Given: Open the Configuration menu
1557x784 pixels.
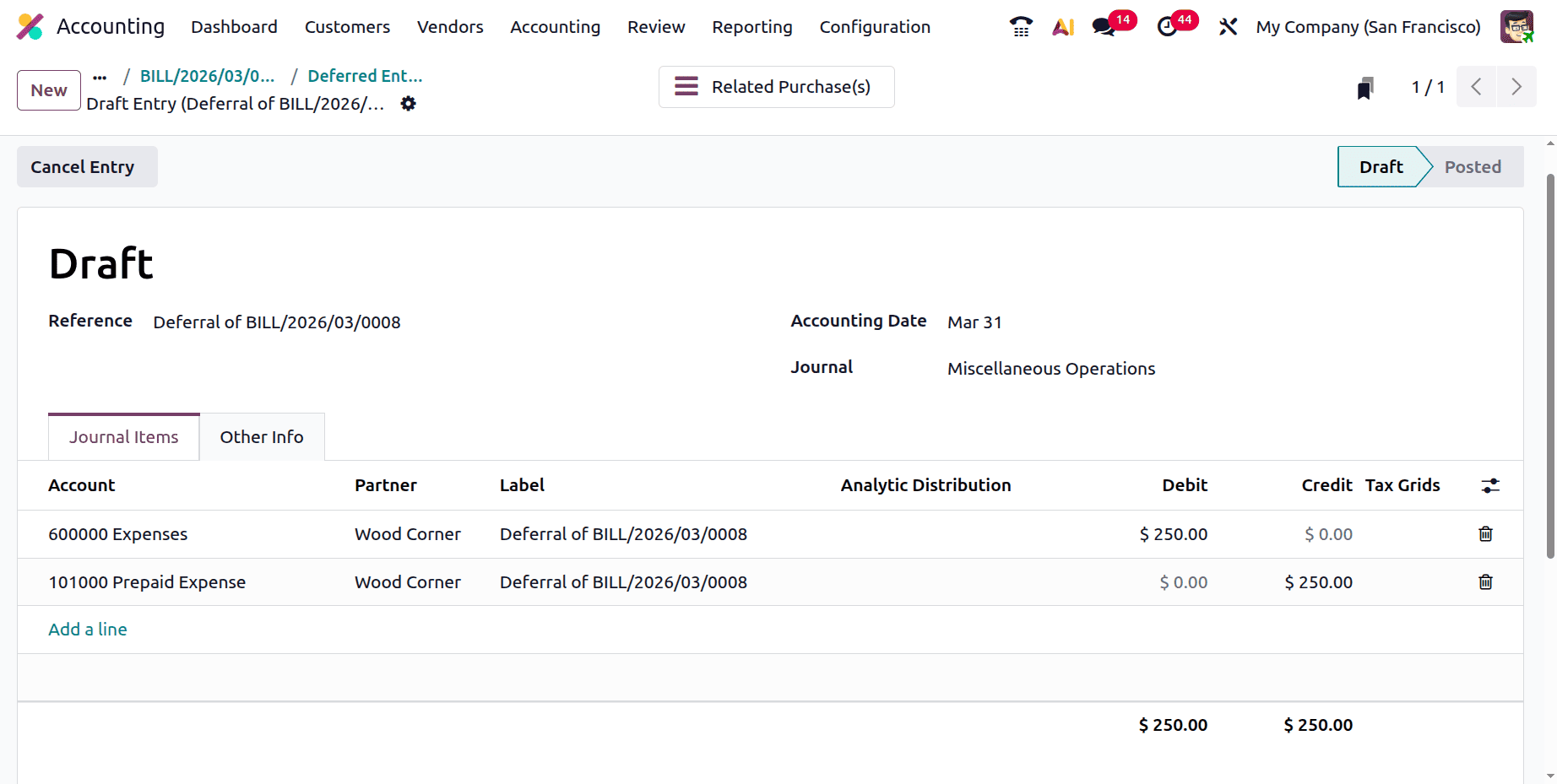Looking at the screenshot, I should tap(875, 27).
